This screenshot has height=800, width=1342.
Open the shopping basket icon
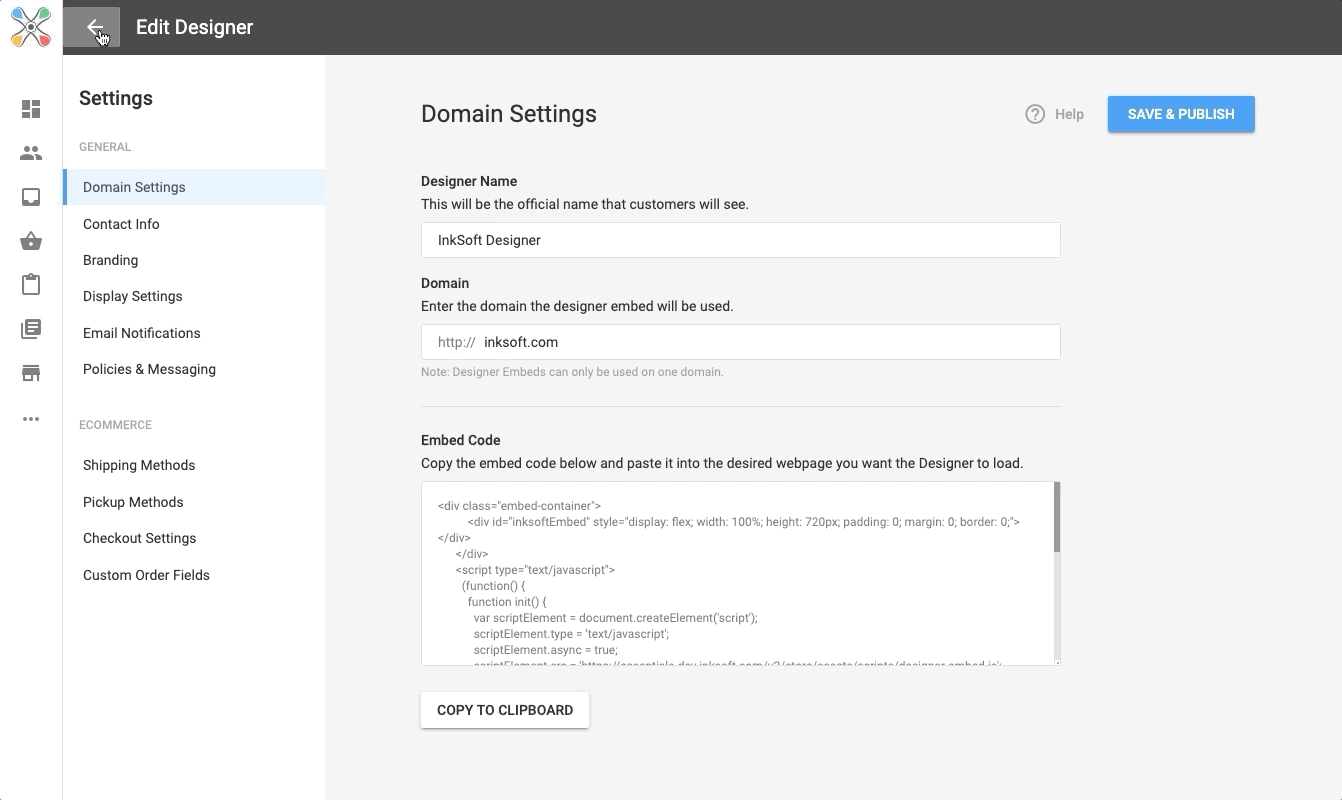click(31, 241)
